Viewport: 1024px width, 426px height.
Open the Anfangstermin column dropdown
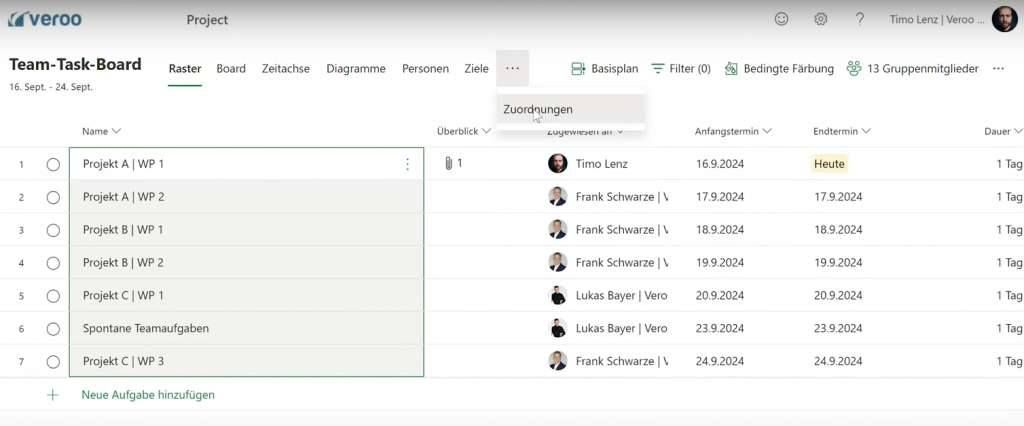tap(767, 131)
